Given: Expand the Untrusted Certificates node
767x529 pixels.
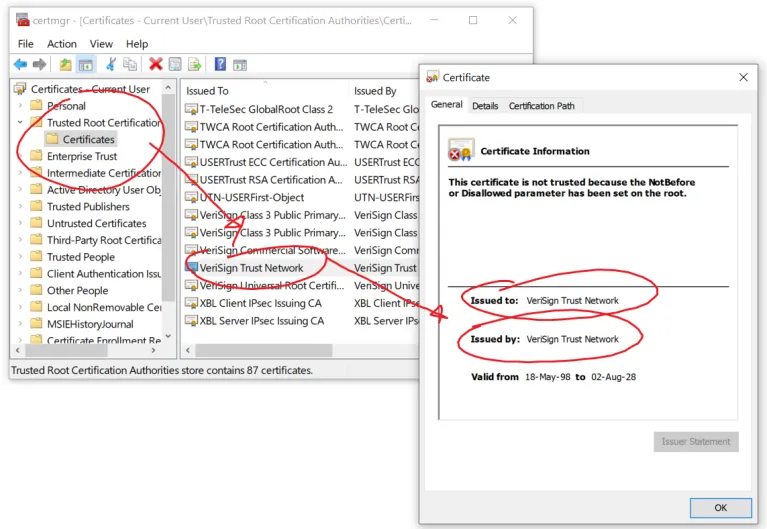Looking at the screenshot, I should tap(20, 223).
